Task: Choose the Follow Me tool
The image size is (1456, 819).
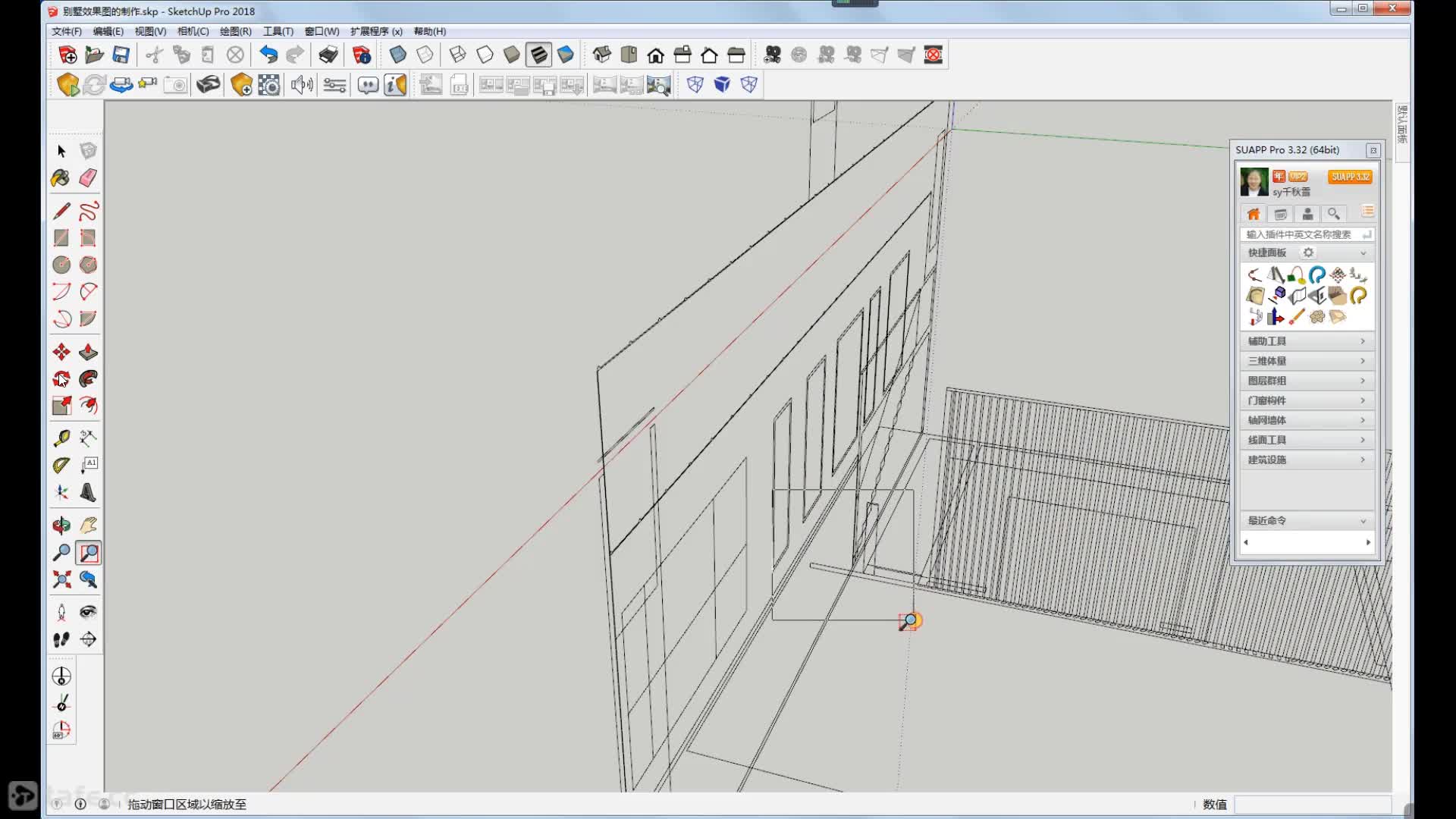Action: point(88,378)
